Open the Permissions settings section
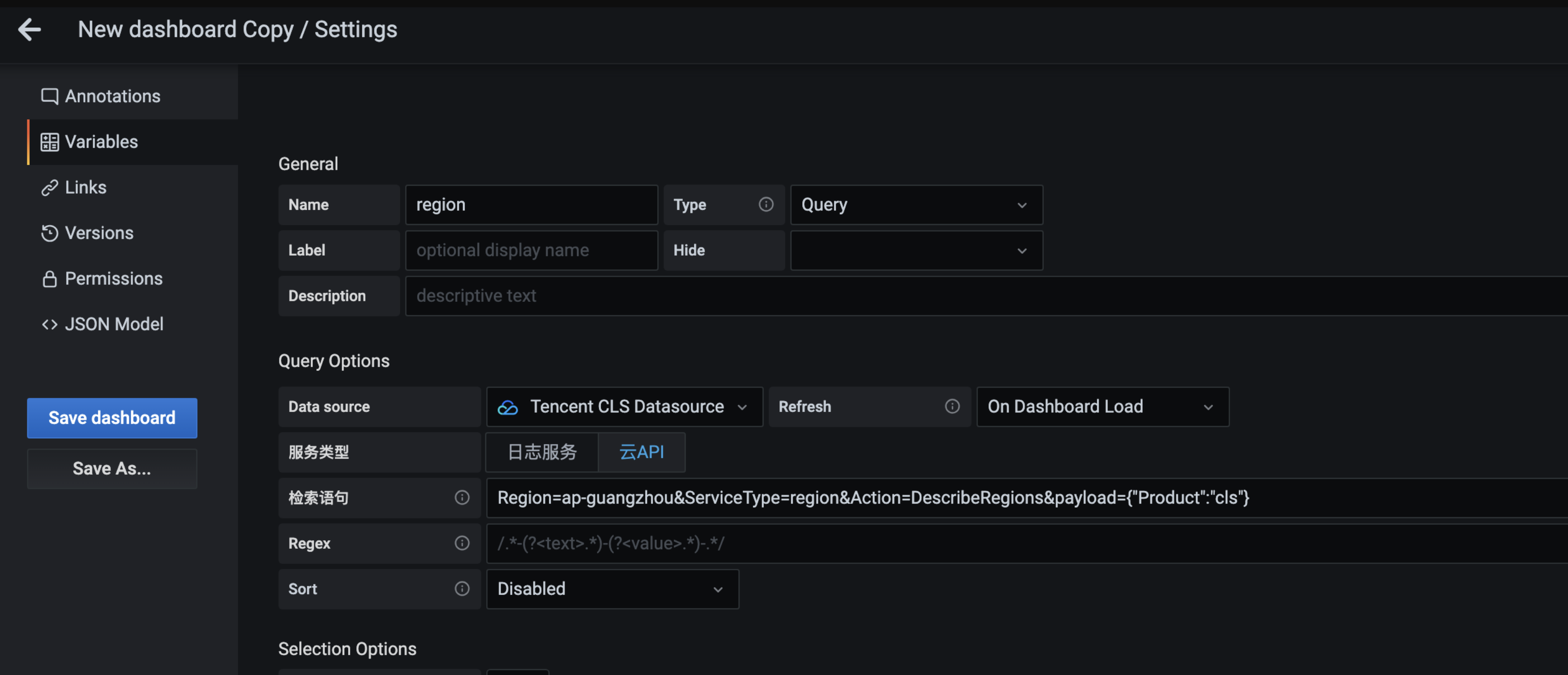Viewport: 1568px width, 675px height. pos(132,279)
